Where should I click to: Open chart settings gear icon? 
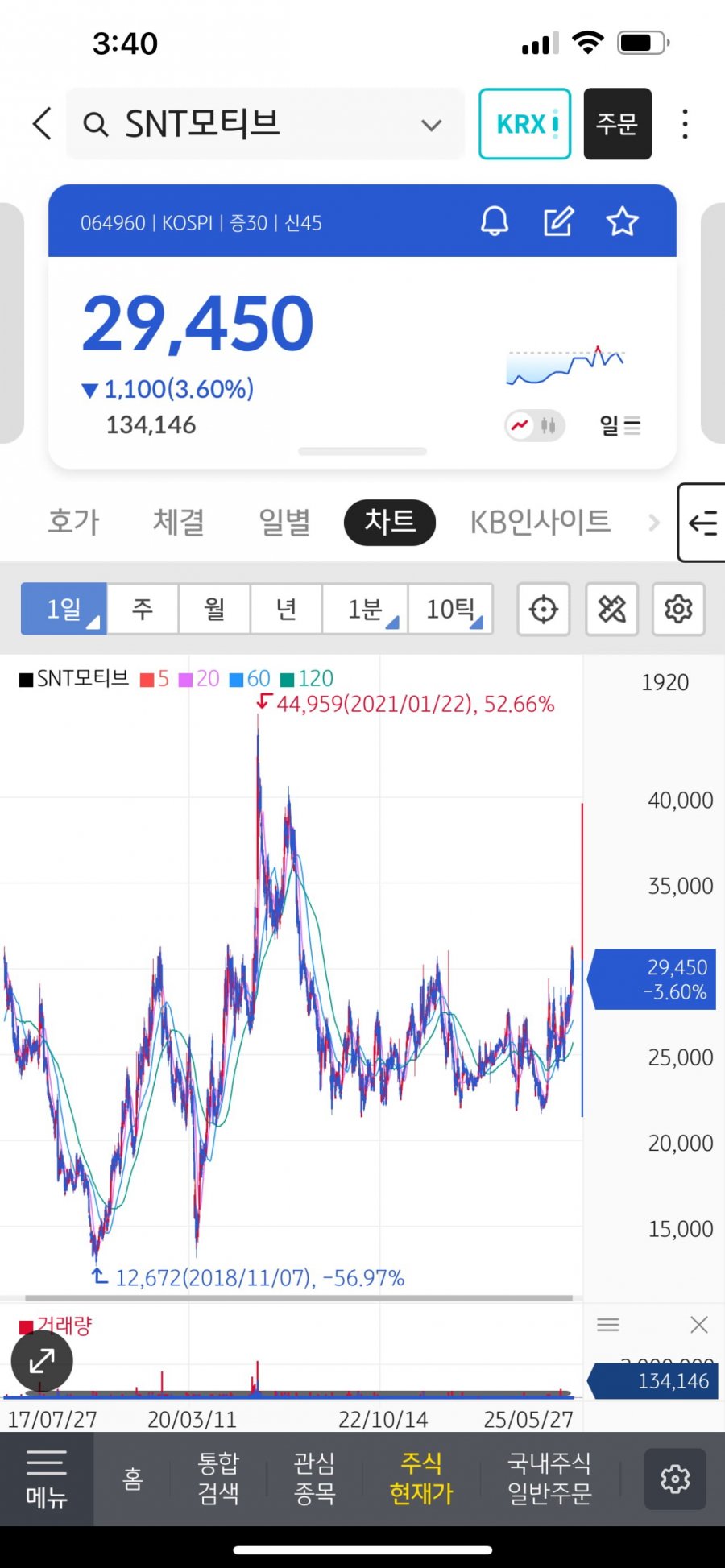[678, 609]
